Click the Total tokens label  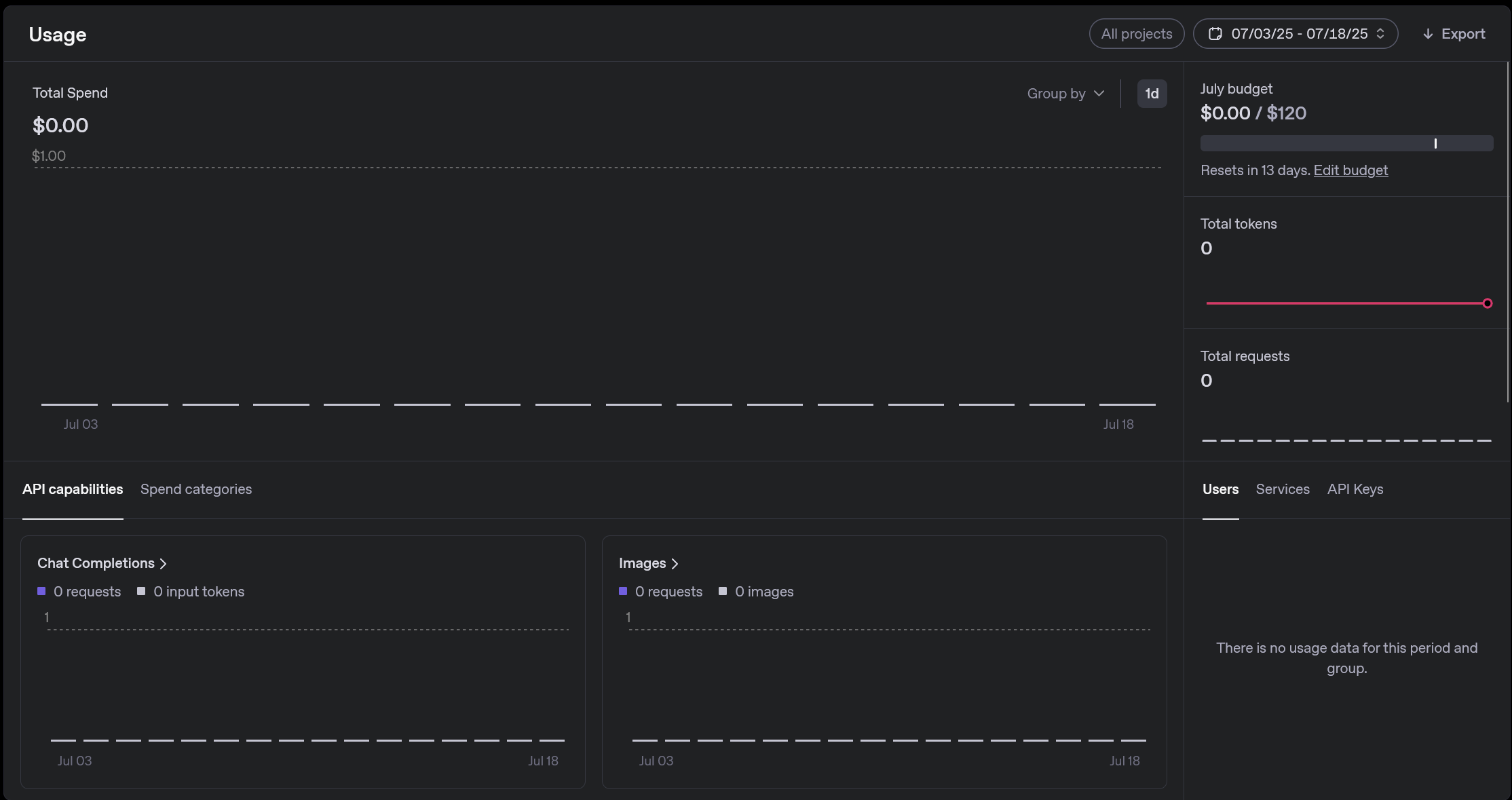[x=1239, y=224]
